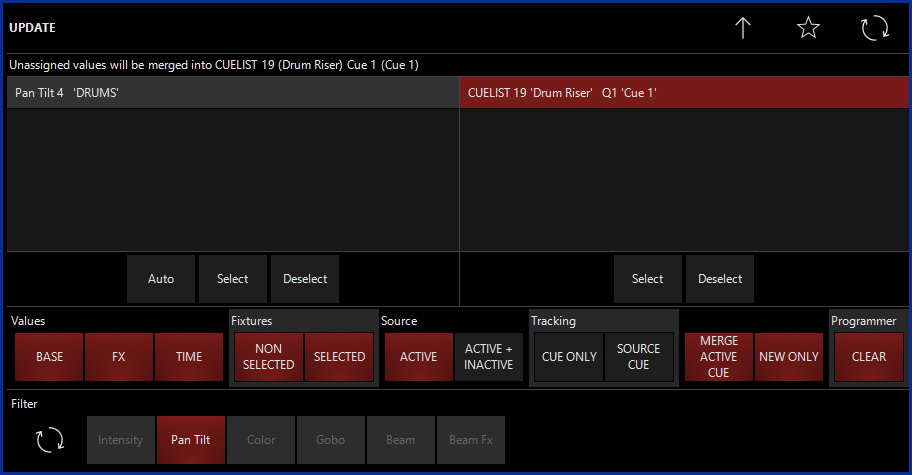Click the star favorite icon
The width and height of the screenshot is (912, 475).
point(808,28)
